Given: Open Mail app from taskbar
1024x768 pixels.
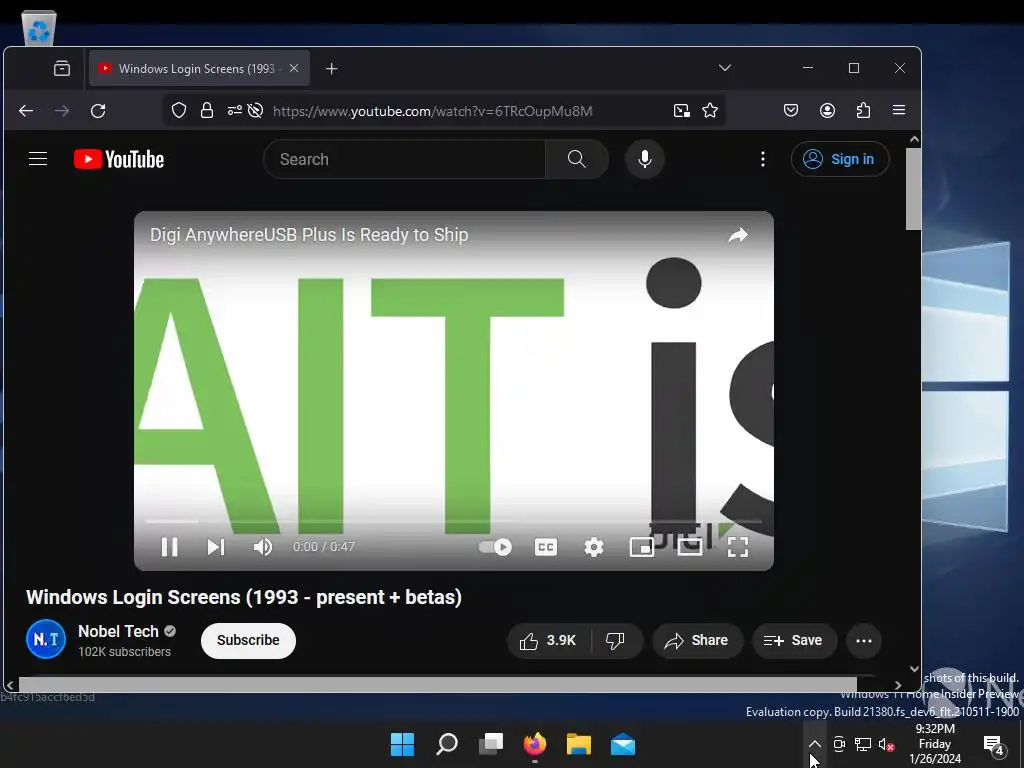Looking at the screenshot, I should click(623, 744).
